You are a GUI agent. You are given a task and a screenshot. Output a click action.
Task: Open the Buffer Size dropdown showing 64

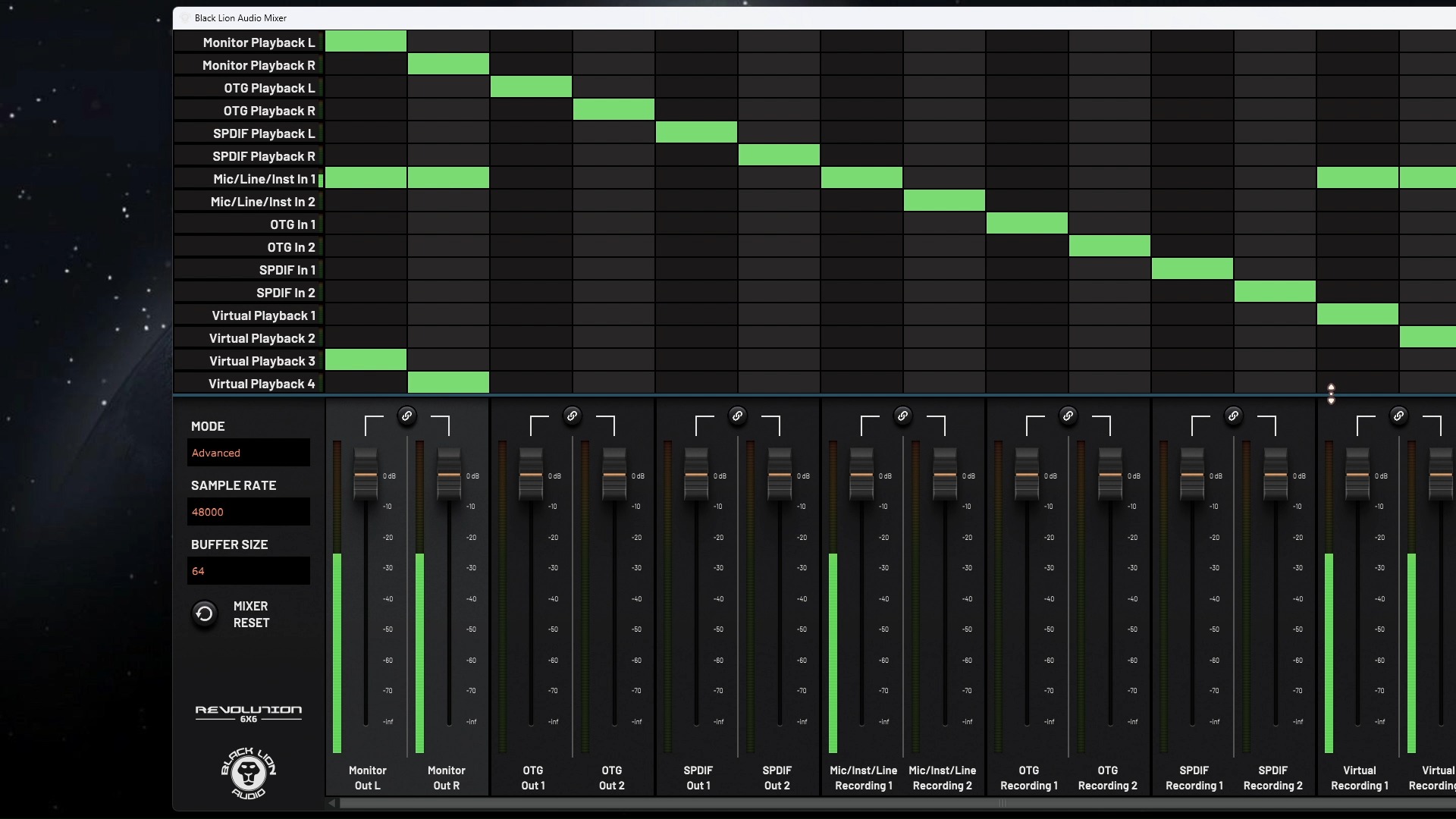[248, 571]
